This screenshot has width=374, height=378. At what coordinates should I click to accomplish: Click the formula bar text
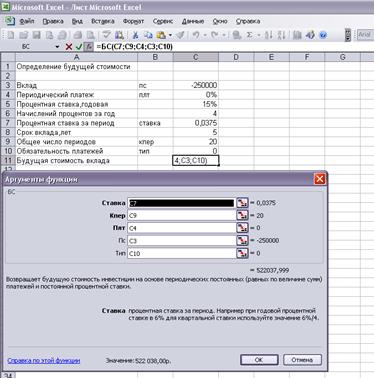(135, 46)
